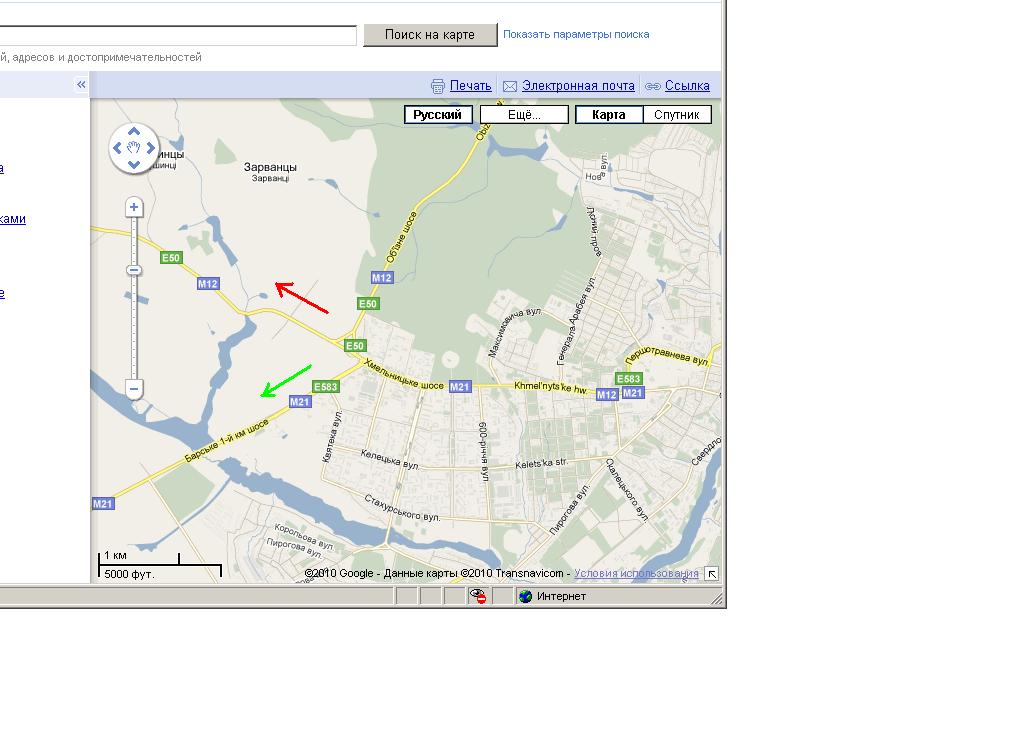Click the zoom slider handle
This screenshot has height=738, width=1022.
coord(134,270)
